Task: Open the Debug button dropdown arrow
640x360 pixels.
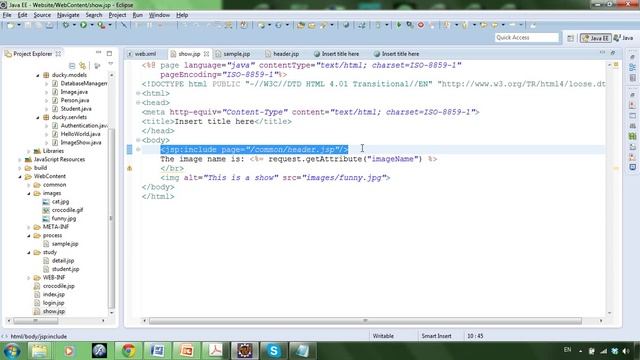Action: tap(74, 25)
